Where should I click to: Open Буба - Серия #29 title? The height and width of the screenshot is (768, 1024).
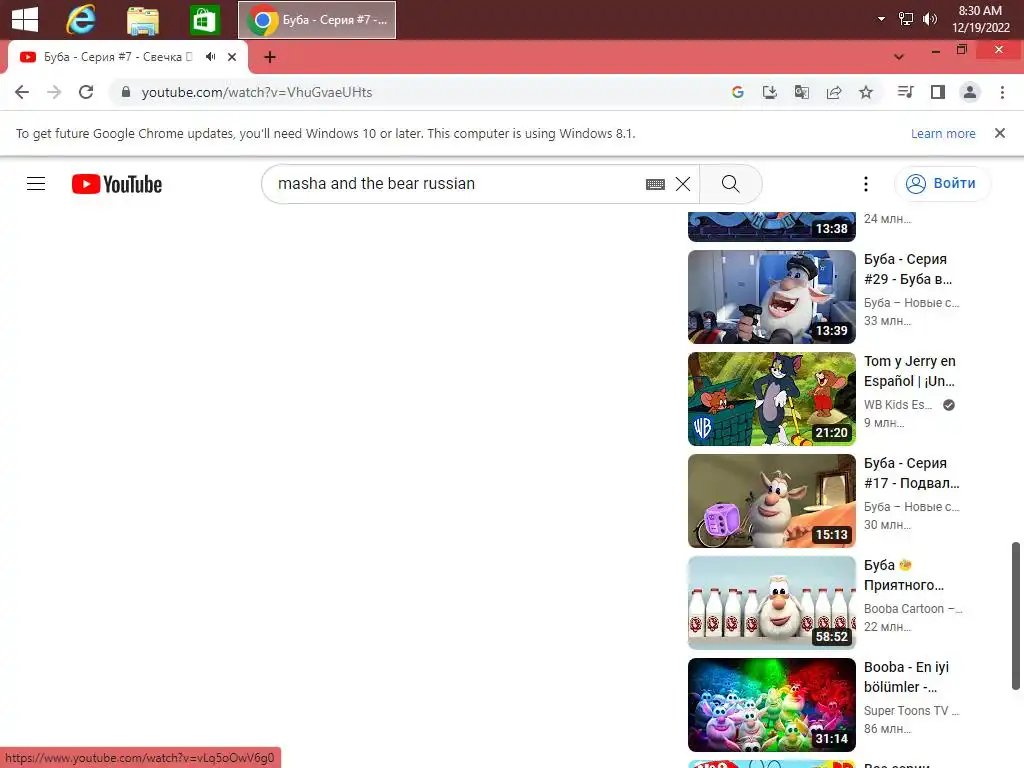908,269
